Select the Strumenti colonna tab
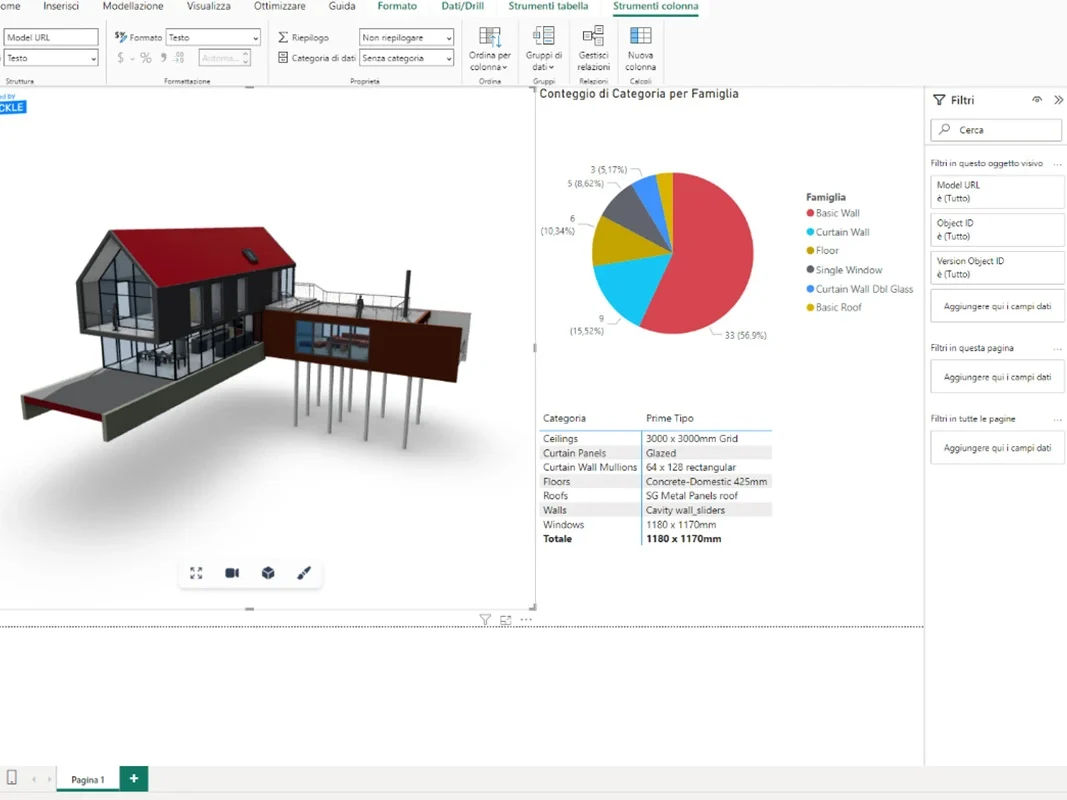 655,6
